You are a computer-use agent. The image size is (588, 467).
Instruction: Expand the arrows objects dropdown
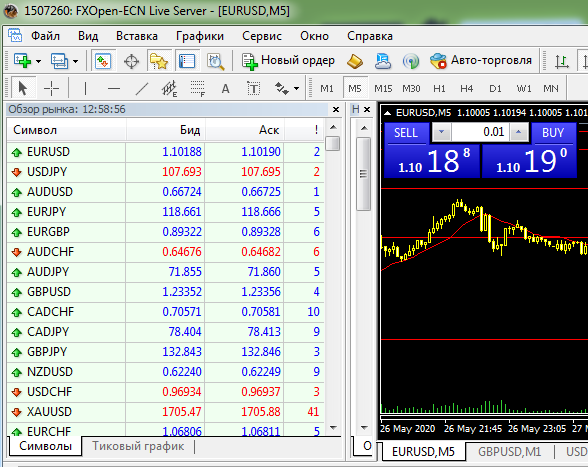coord(297,89)
